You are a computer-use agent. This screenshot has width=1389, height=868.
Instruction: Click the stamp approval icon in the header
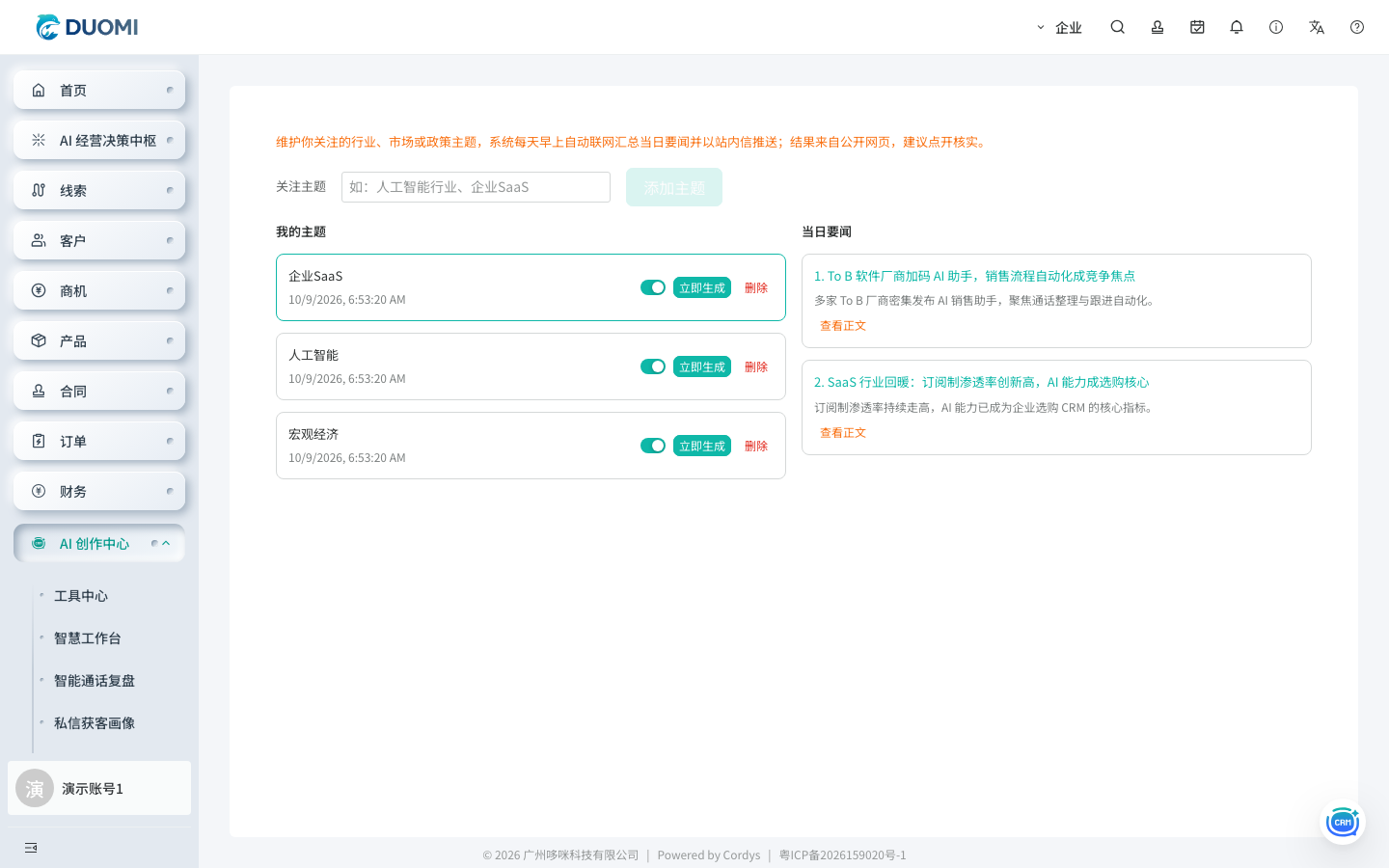[x=1157, y=27]
